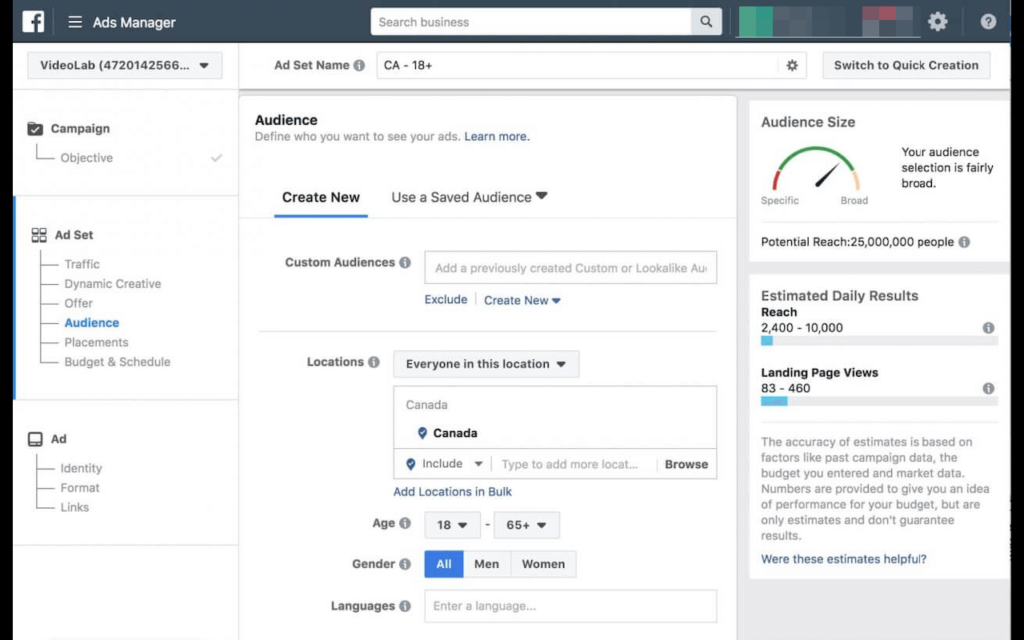
Task: Go to Audience in Ad Set section
Action: [91, 323]
